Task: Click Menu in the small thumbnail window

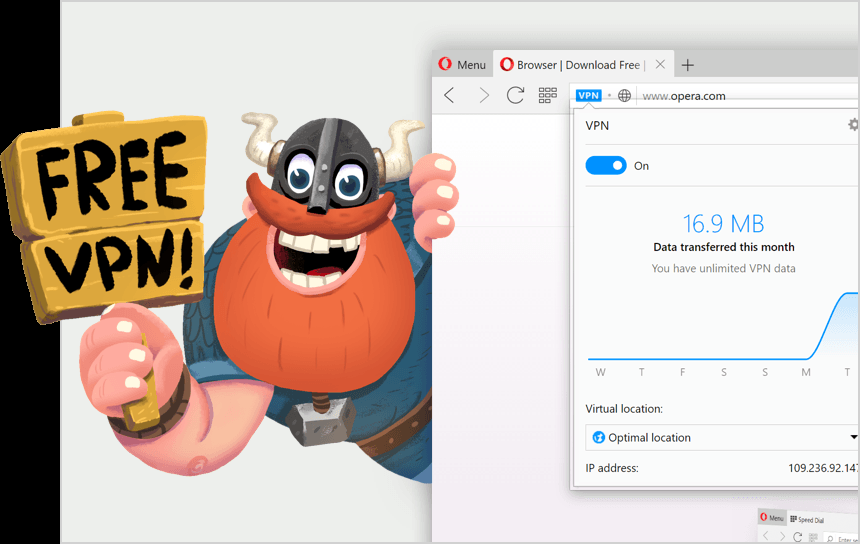Action: tap(772, 518)
